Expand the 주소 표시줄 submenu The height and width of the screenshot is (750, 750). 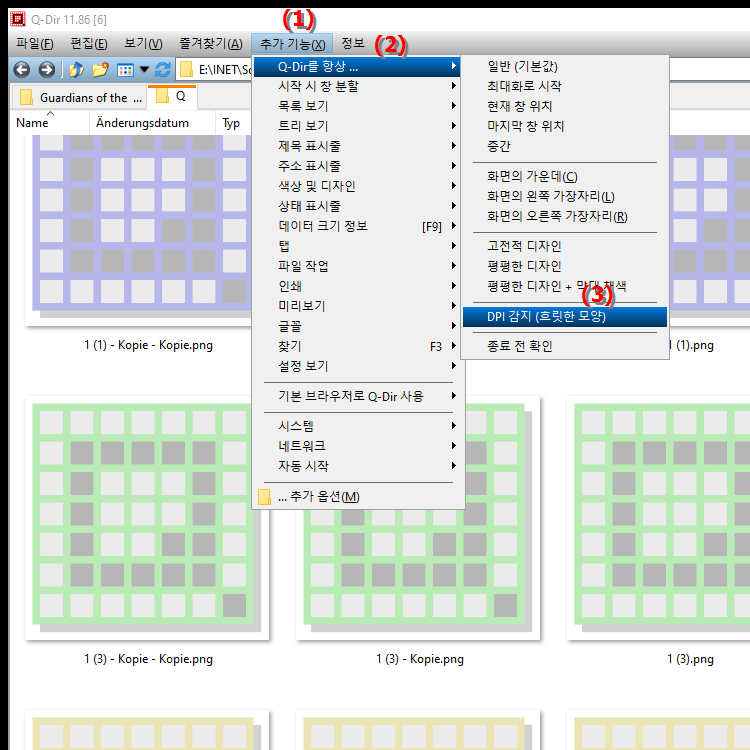(357, 166)
